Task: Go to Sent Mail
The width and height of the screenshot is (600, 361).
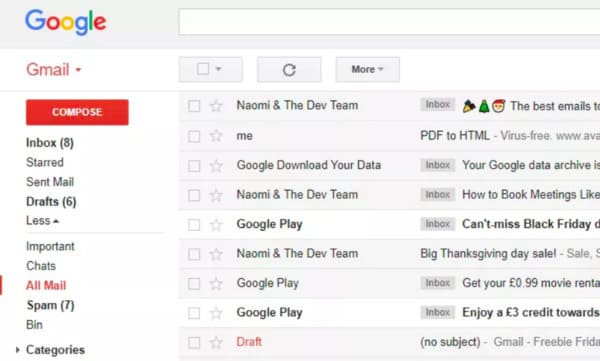Action: coord(50,182)
